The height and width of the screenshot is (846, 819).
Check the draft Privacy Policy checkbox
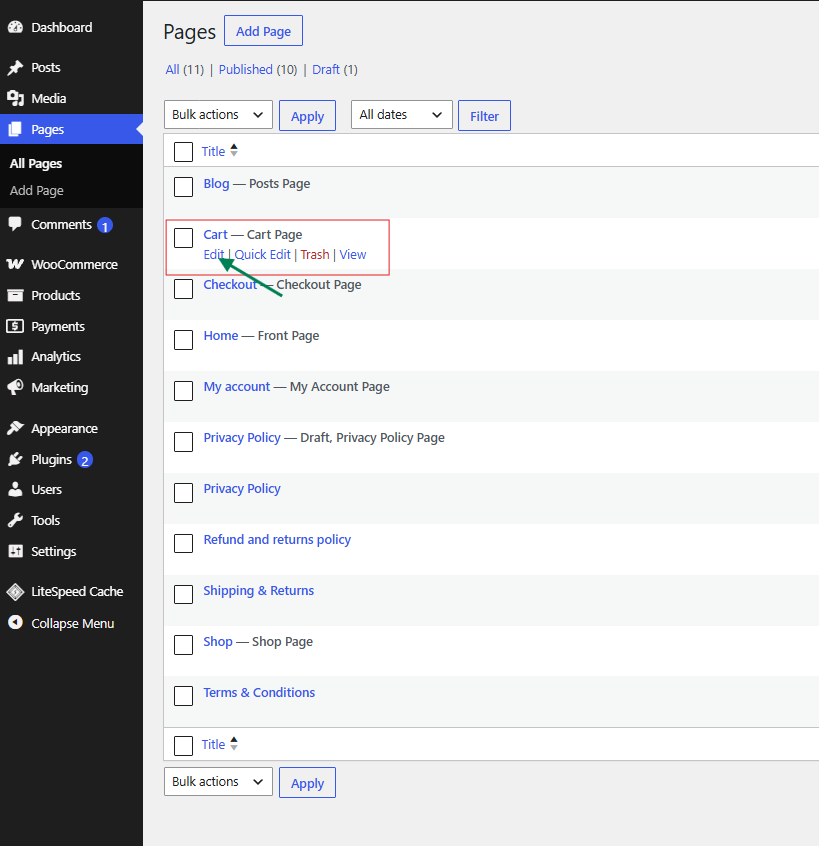click(183, 442)
